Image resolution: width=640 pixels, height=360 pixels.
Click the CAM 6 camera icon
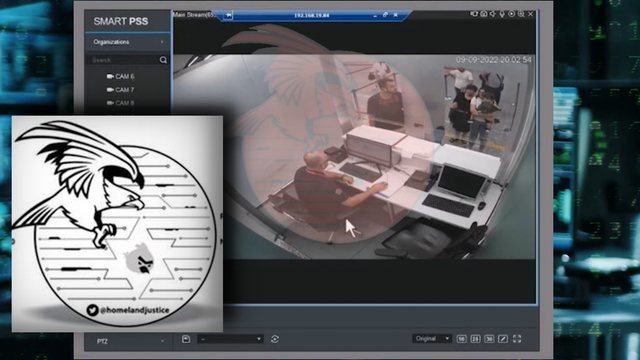(110, 76)
